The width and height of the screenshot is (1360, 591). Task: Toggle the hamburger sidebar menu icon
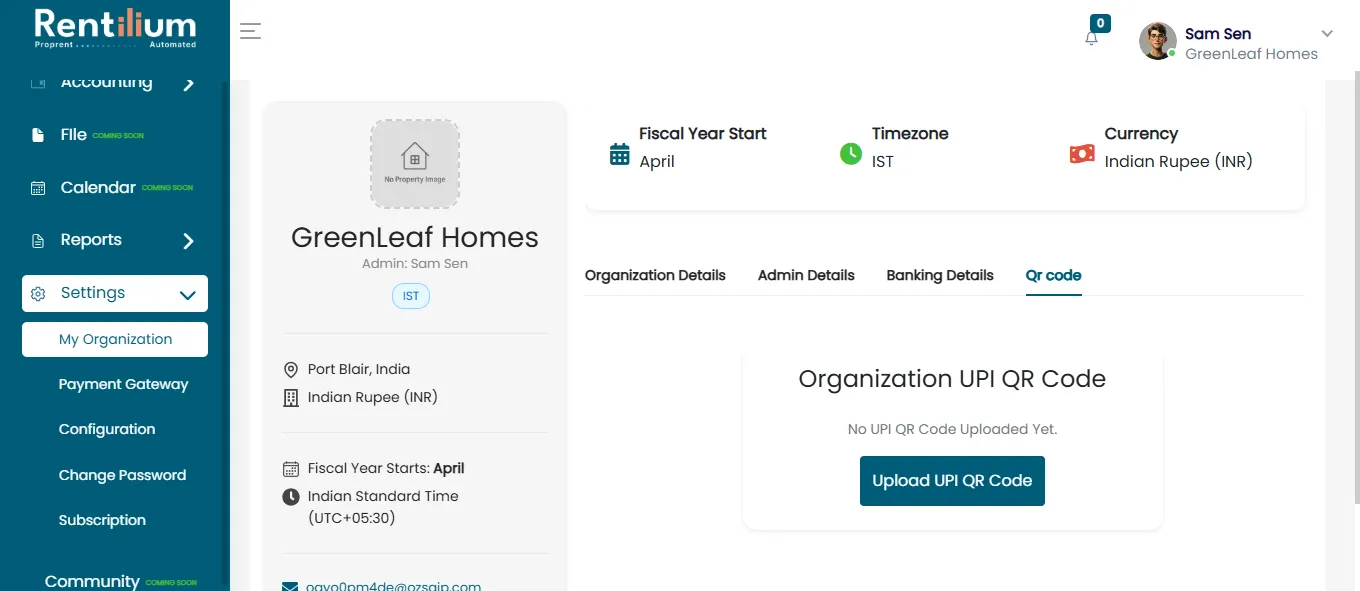pos(251,31)
